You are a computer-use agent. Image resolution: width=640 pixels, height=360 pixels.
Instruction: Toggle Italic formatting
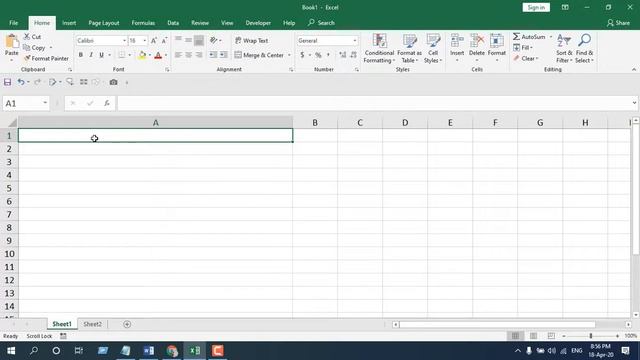91,55
